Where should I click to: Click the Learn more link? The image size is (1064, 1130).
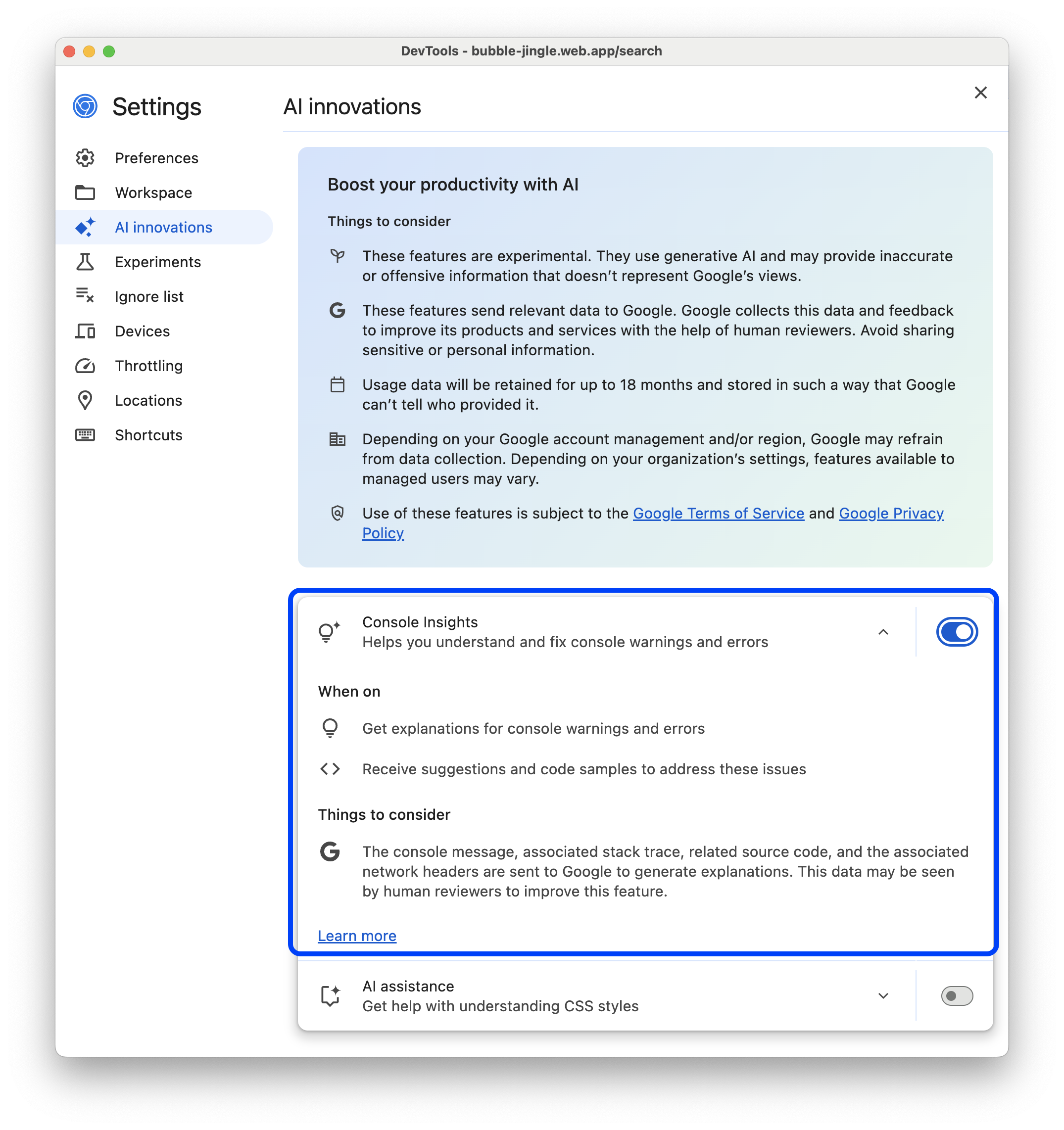point(357,936)
